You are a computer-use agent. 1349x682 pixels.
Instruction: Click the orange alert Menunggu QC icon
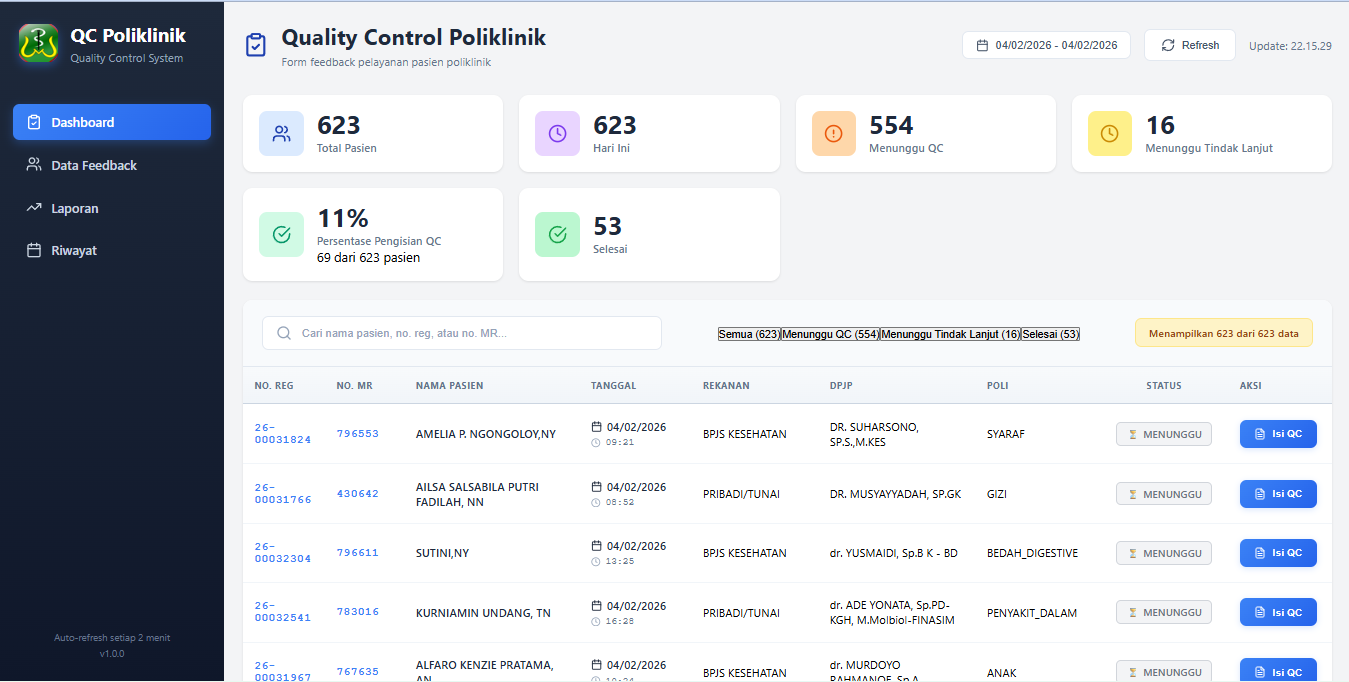[834, 134]
